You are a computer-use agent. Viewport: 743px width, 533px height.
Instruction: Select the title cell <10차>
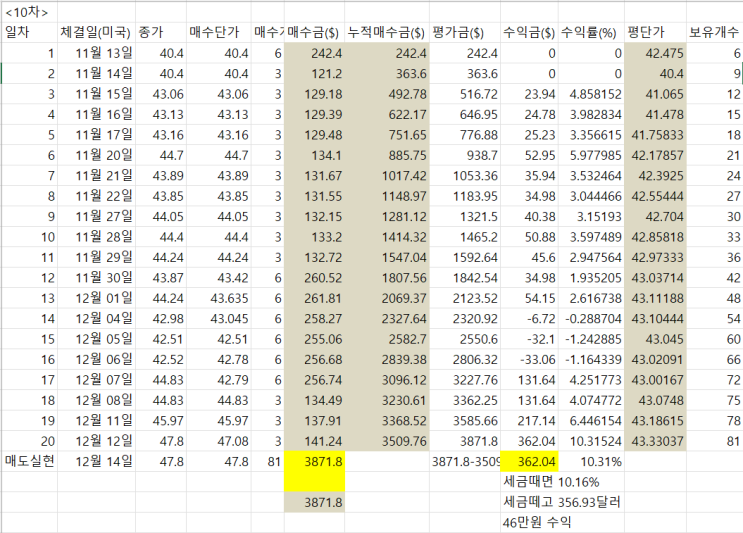tap(29, 12)
